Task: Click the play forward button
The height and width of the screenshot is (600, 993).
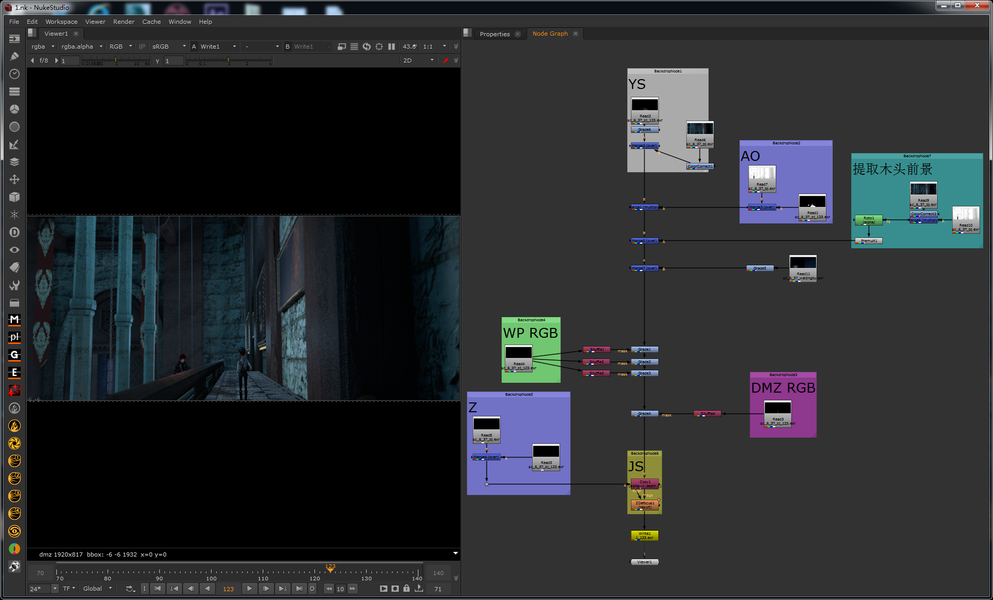Action: point(250,589)
